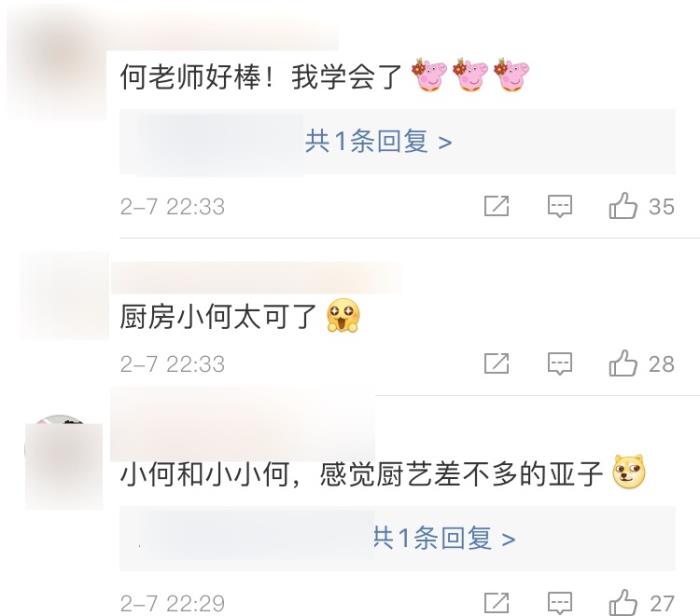700x616 pixels.
Task: Open the first commenter's blurred avatar
Action: click(x=58, y=67)
